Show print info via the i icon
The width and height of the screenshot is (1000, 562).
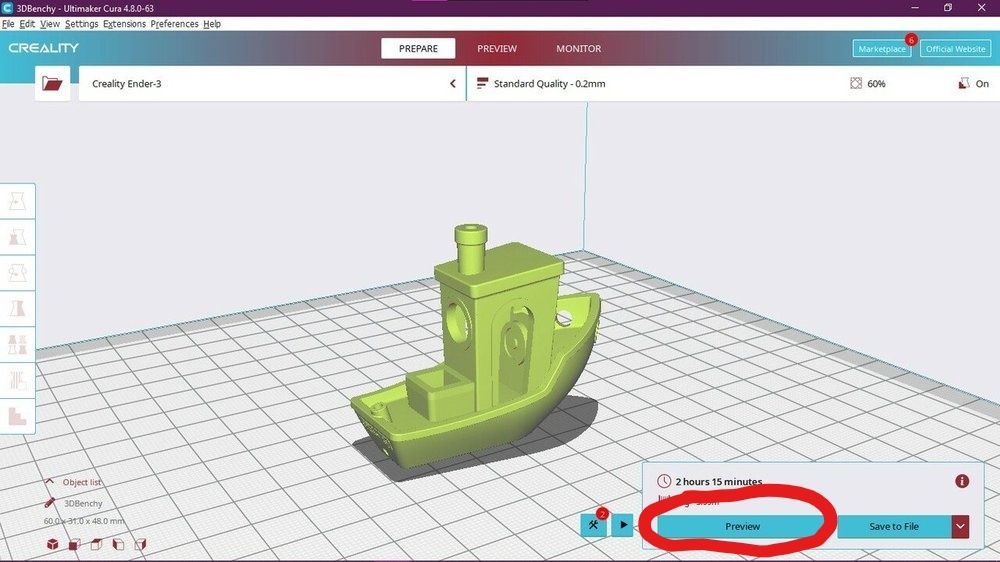962,481
